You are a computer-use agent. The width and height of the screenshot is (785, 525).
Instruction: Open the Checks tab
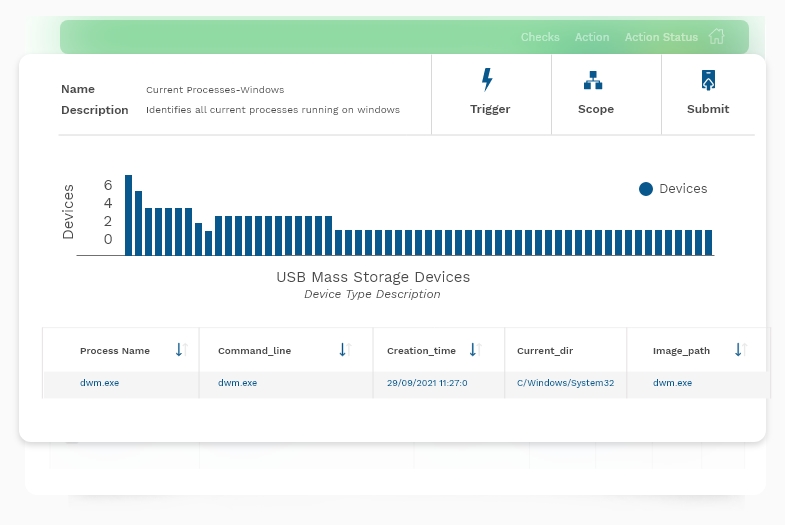click(540, 37)
